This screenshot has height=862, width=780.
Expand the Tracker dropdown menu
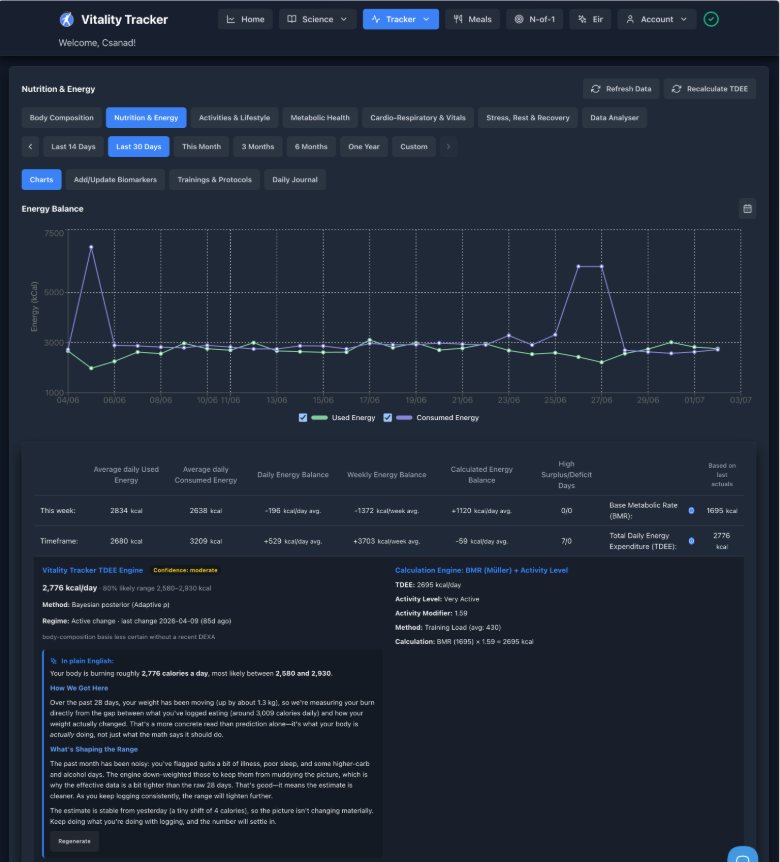pyautogui.click(x=400, y=19)
